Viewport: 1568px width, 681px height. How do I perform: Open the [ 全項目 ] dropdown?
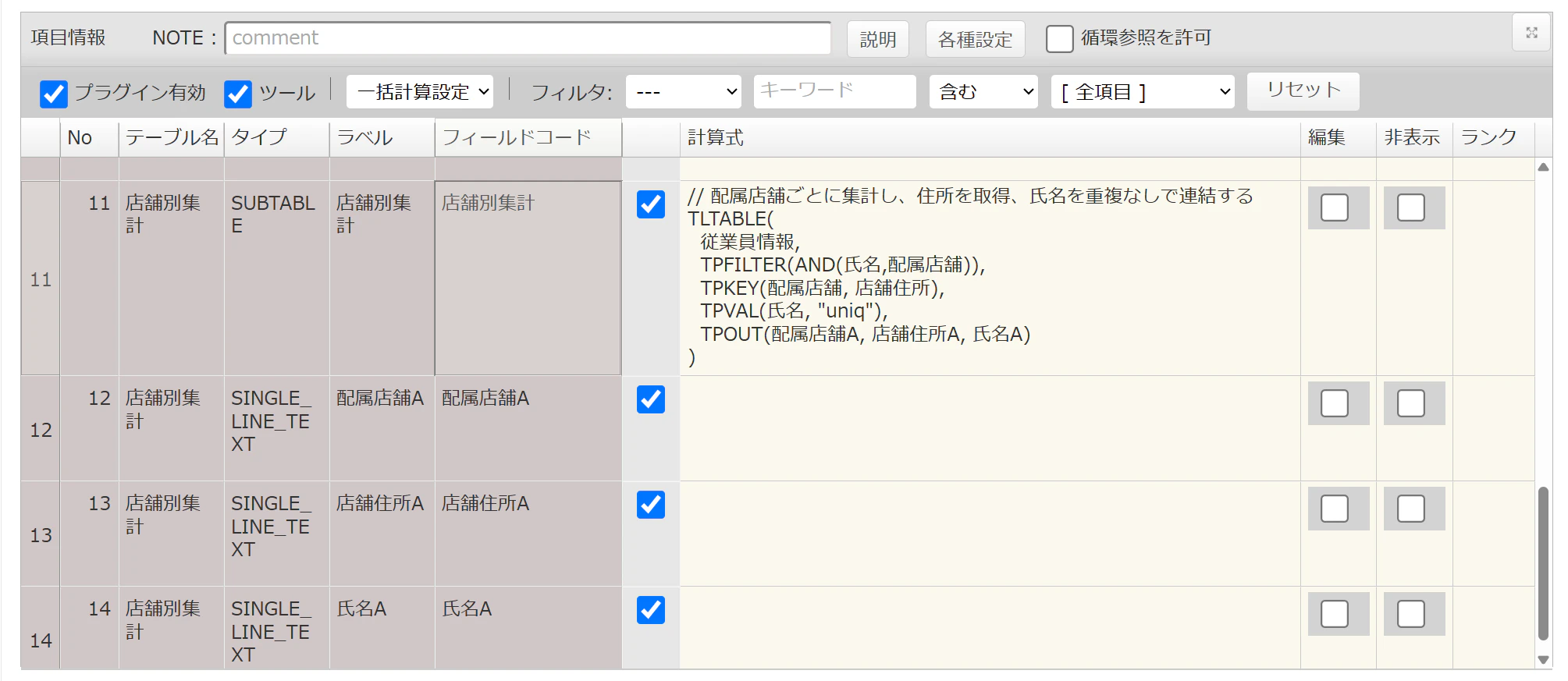1143,92
